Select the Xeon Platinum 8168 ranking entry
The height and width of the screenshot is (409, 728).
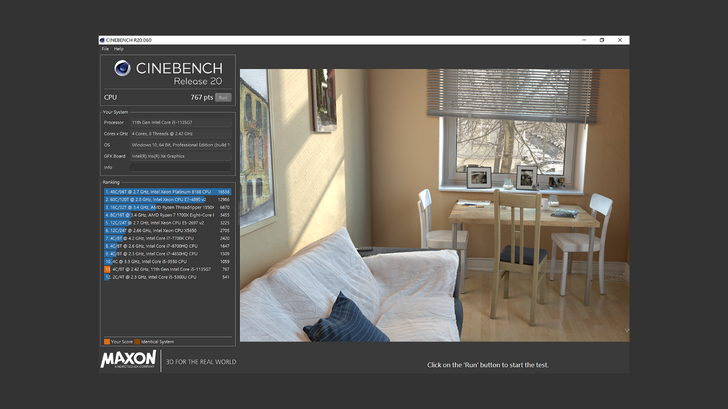coord(167,191)
